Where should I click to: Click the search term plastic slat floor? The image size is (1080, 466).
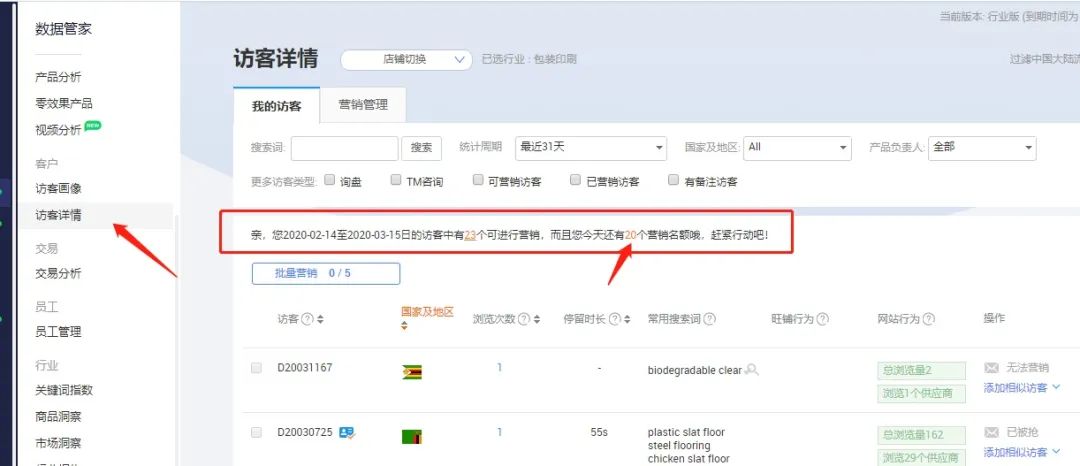click(x=686, y=432)
